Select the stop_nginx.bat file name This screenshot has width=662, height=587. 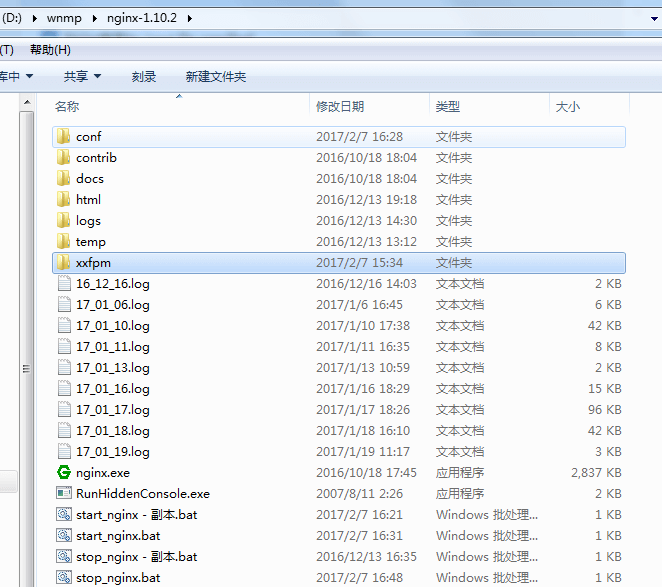[x=118, y=578]
